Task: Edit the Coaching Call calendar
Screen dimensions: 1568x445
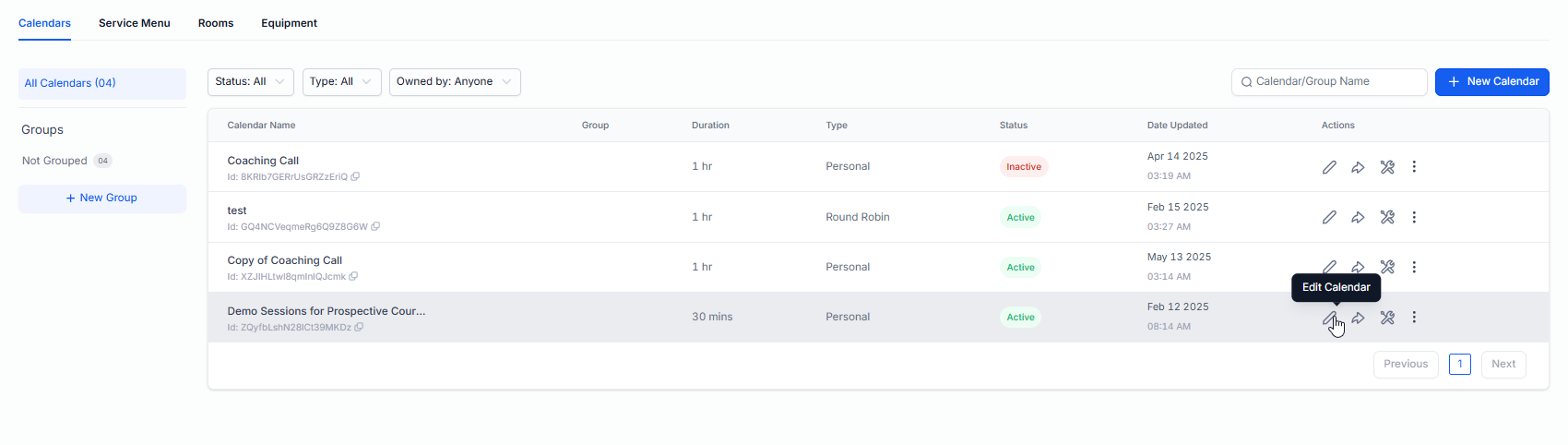Action: 1329,167
